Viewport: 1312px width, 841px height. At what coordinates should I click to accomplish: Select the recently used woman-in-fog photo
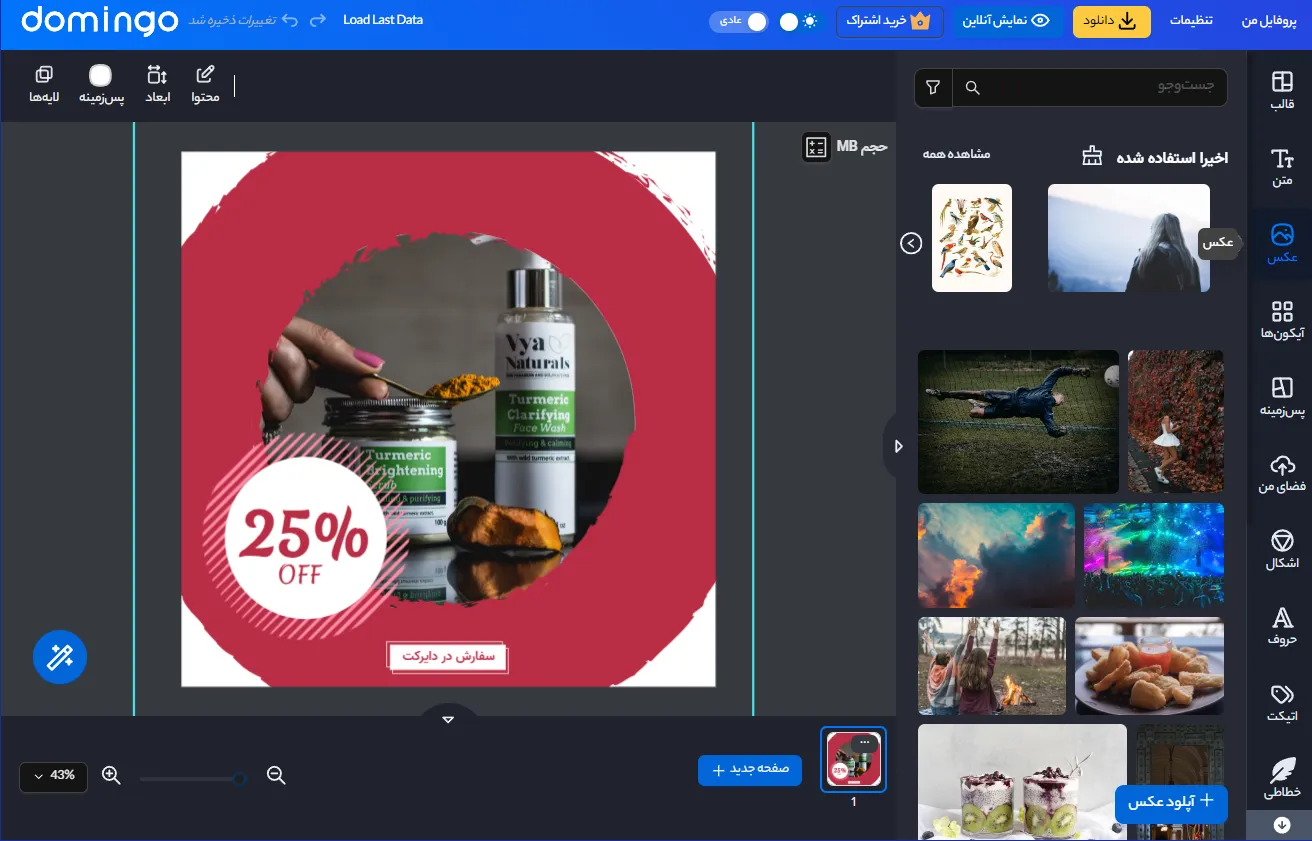click(x=1129, y=238)
